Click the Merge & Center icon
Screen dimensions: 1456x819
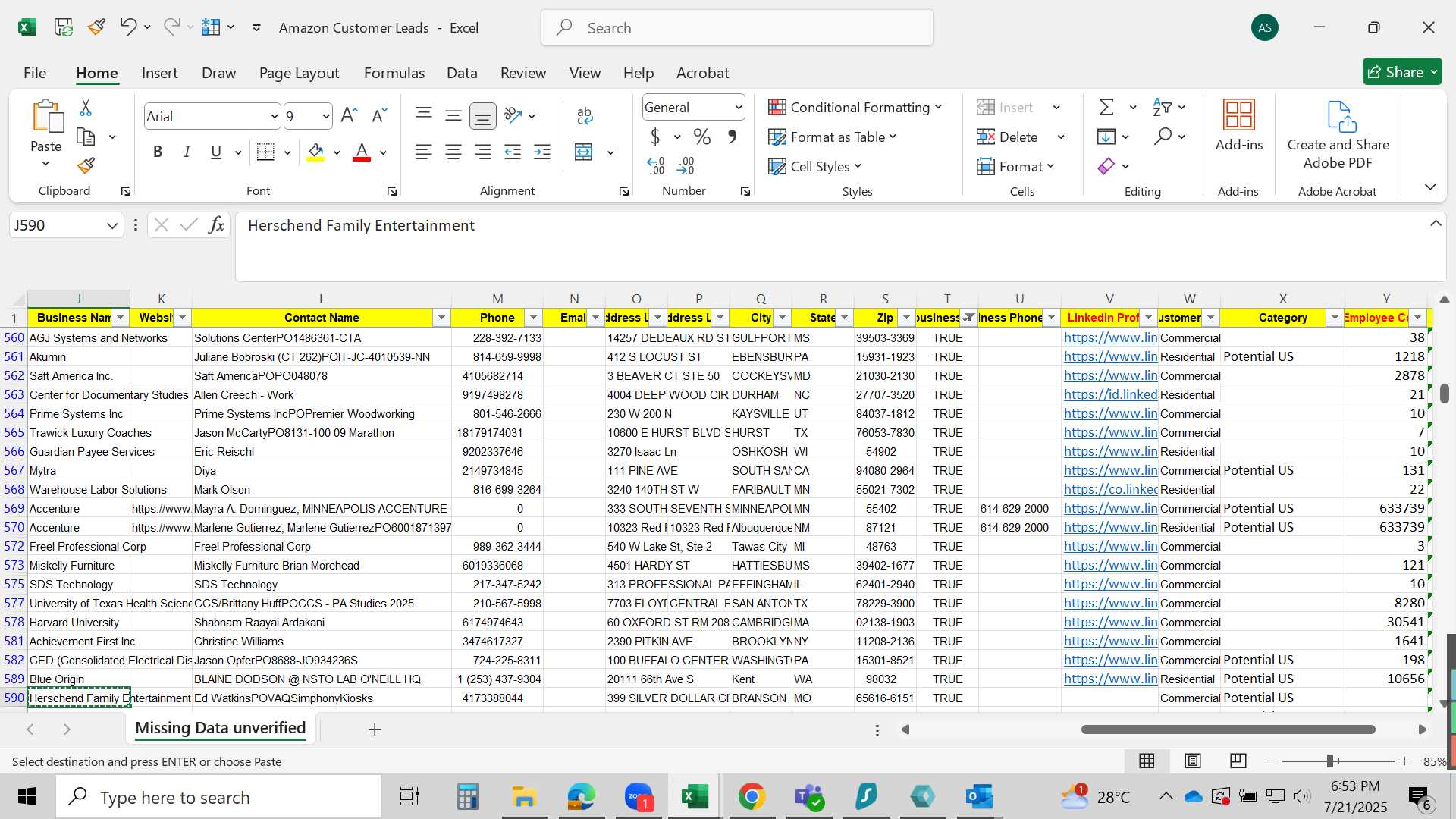[583, 152]
